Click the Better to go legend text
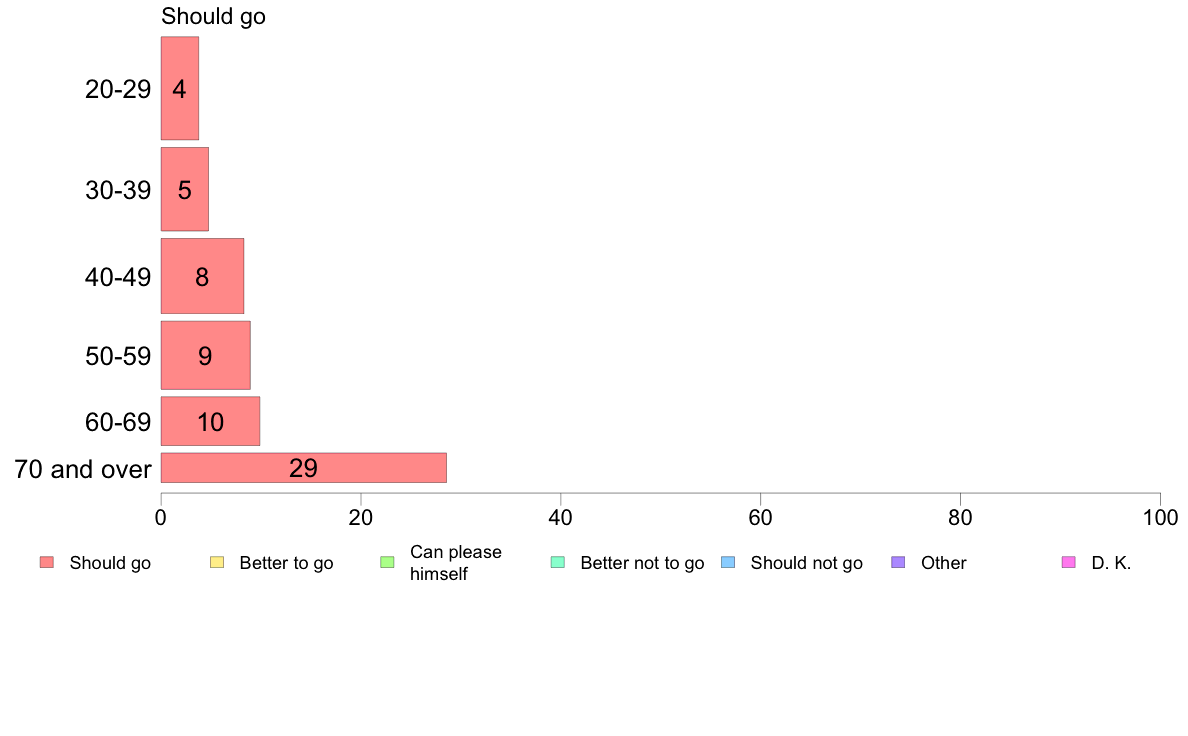This screenshot has width=1188, height=736. (286, 563)
